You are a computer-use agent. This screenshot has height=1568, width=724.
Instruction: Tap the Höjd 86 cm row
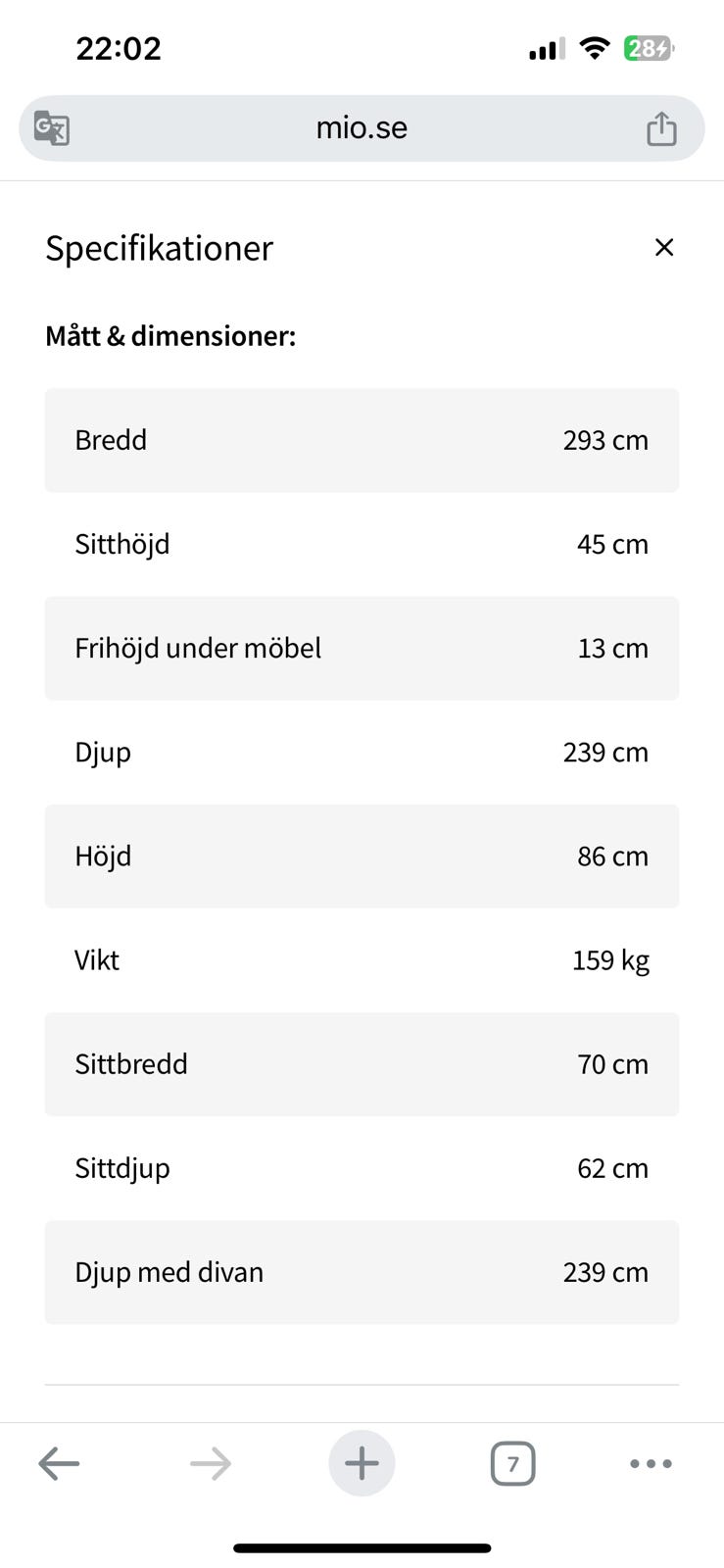click(x=362, y=856)
